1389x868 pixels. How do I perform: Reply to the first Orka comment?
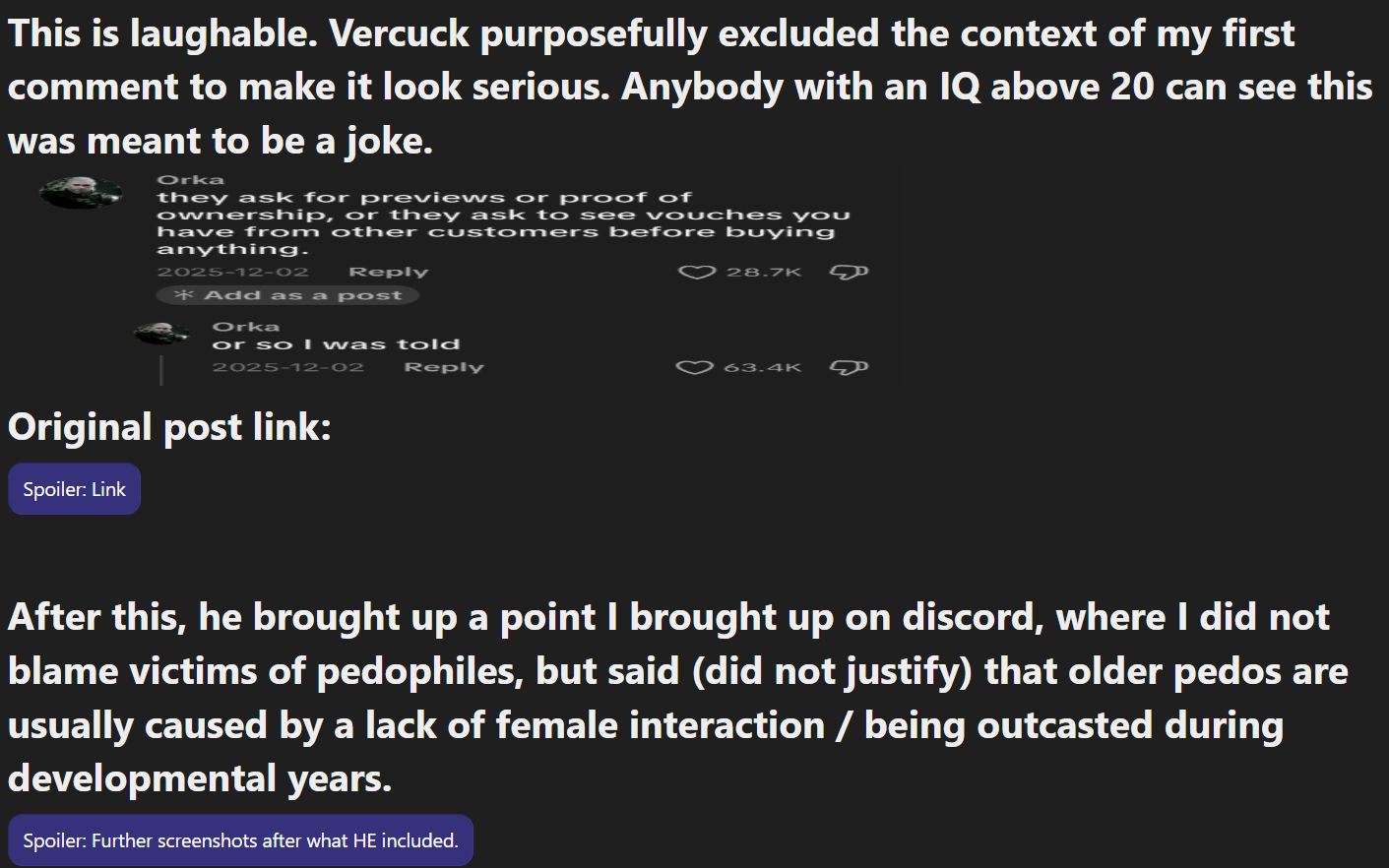pyautogui.click(x=388, y=272)
